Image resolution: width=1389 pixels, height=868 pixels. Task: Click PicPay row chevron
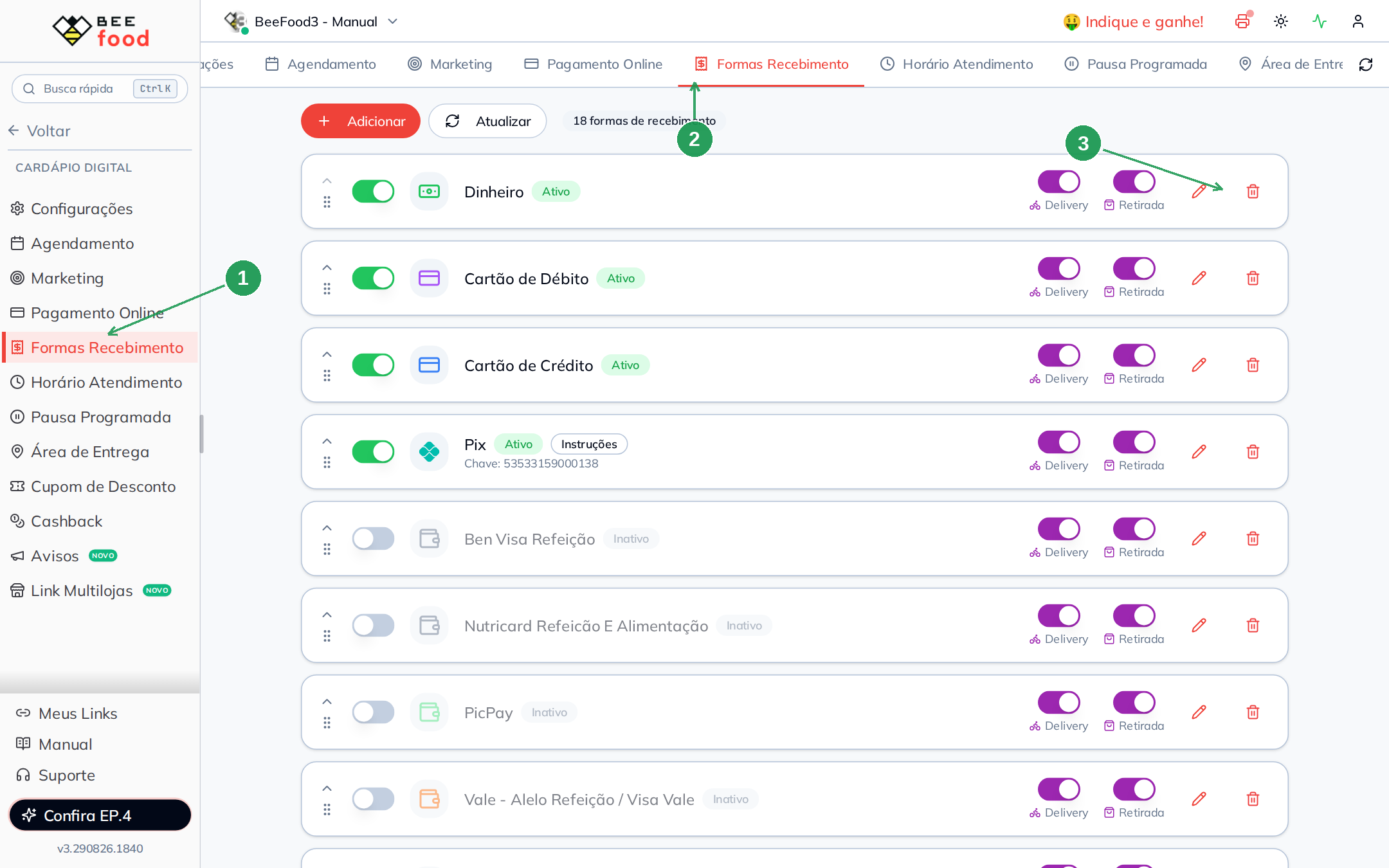[327, 701]
